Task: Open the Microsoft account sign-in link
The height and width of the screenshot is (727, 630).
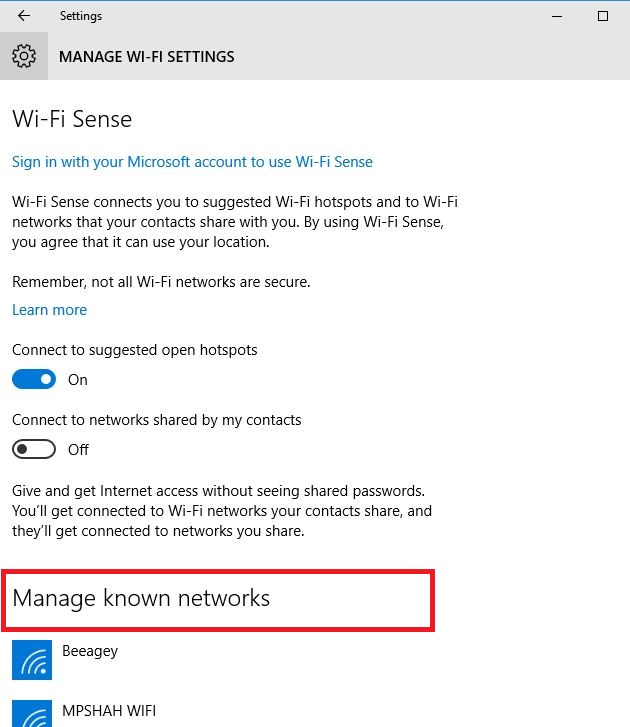Action: [192, 162]
